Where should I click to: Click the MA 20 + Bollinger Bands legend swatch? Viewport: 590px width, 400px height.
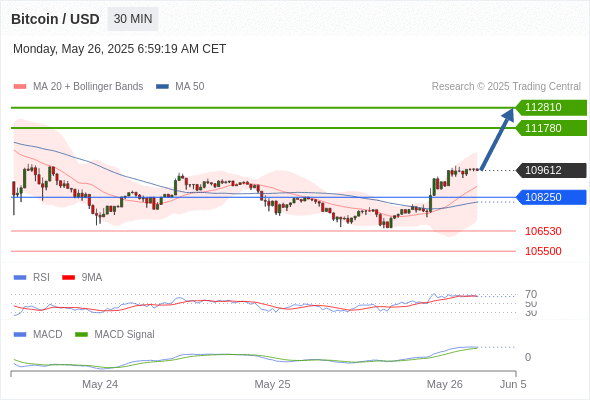pyautogui.click(x=20, y=87)
